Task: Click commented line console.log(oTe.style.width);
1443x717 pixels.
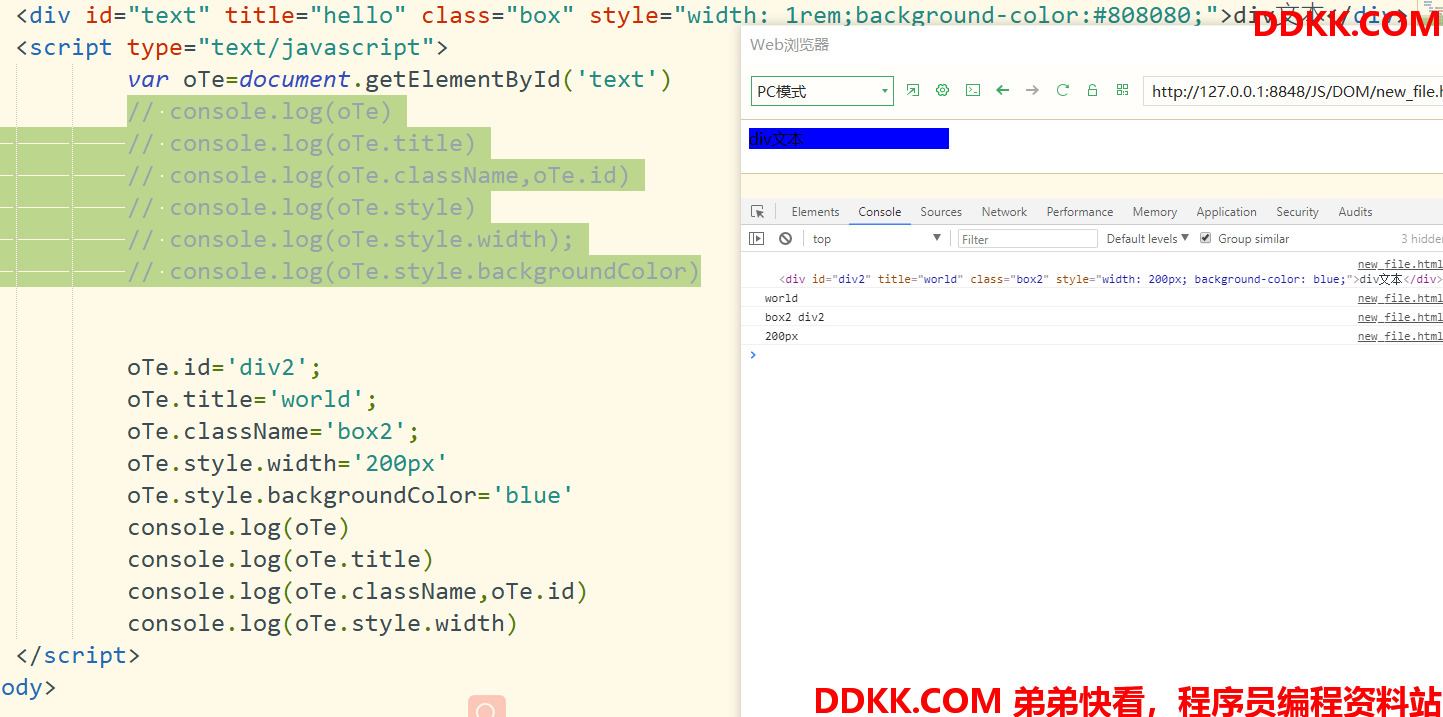Action: coord(350,239)
